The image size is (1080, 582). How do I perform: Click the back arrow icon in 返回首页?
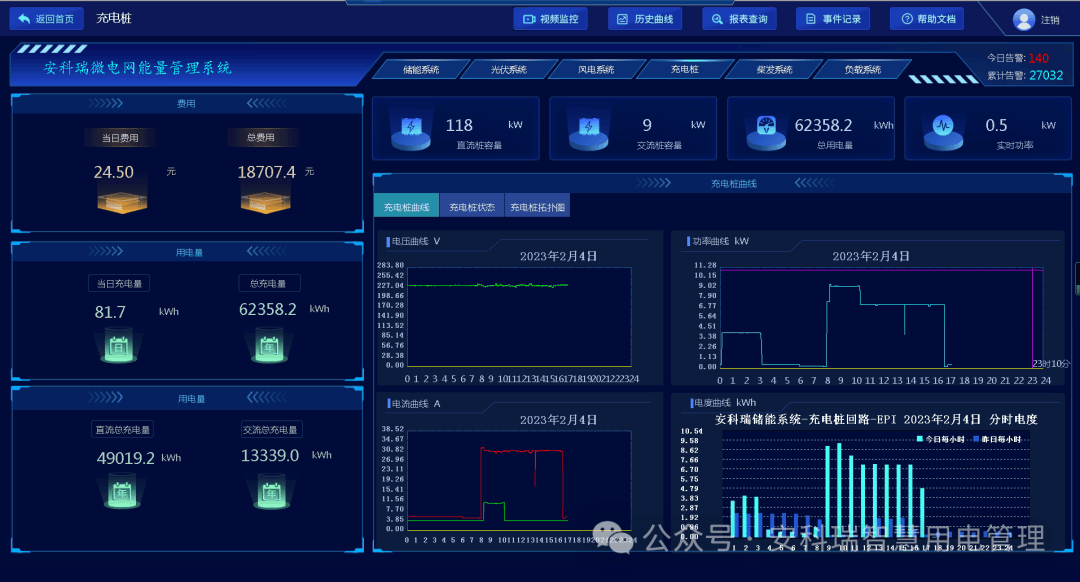[24, 19]
